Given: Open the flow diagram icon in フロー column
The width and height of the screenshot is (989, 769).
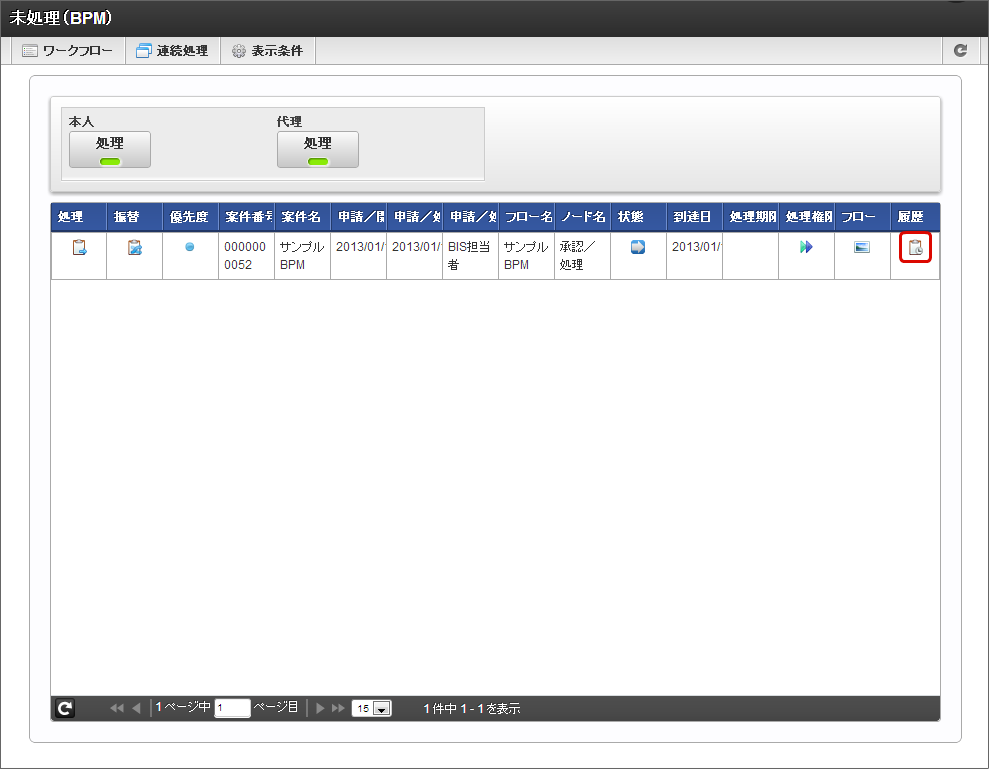Looking at the screenshot, I should [862, 247].
